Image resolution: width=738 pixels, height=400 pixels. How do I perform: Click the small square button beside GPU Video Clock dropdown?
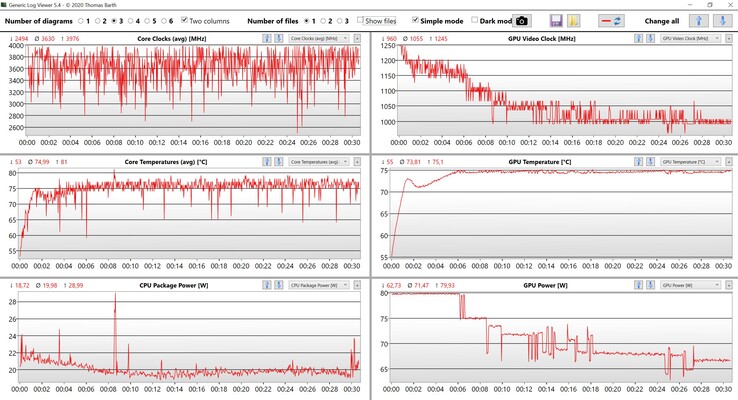[x=729, y=38]
